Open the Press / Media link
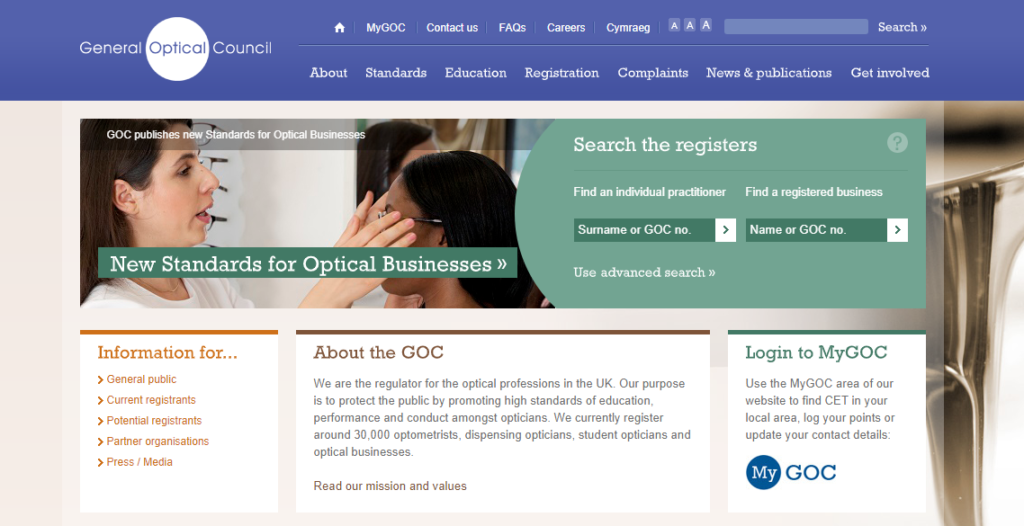 click(x=139, y=462)
